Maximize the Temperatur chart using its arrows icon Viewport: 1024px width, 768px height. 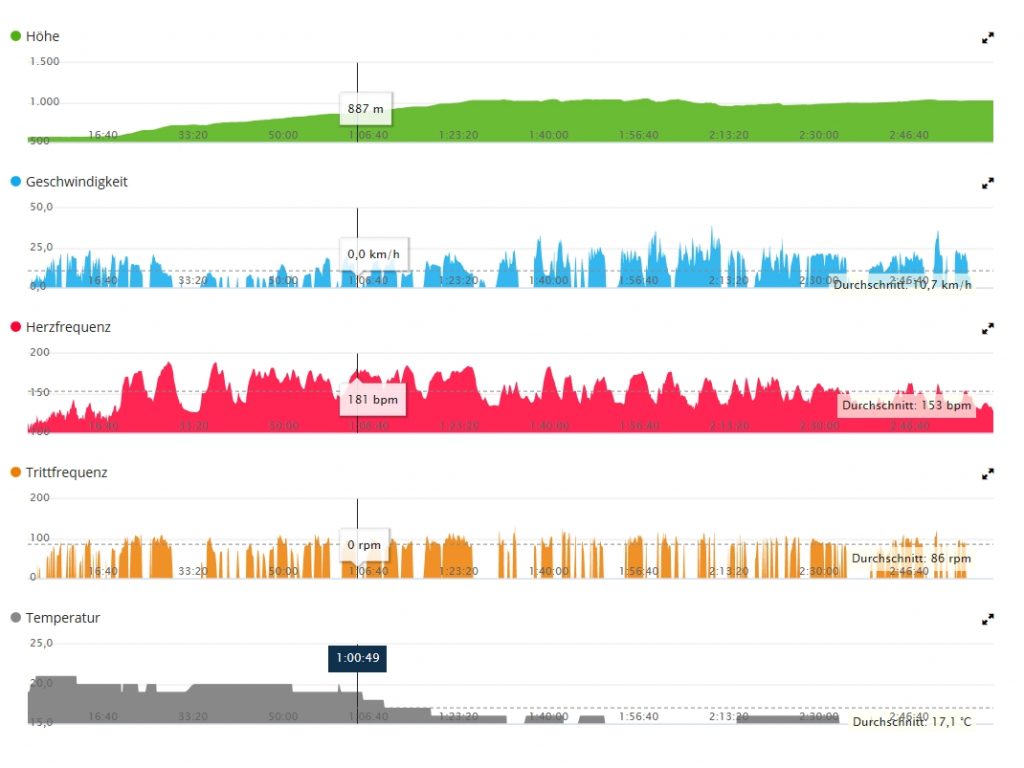click(987, 619)
